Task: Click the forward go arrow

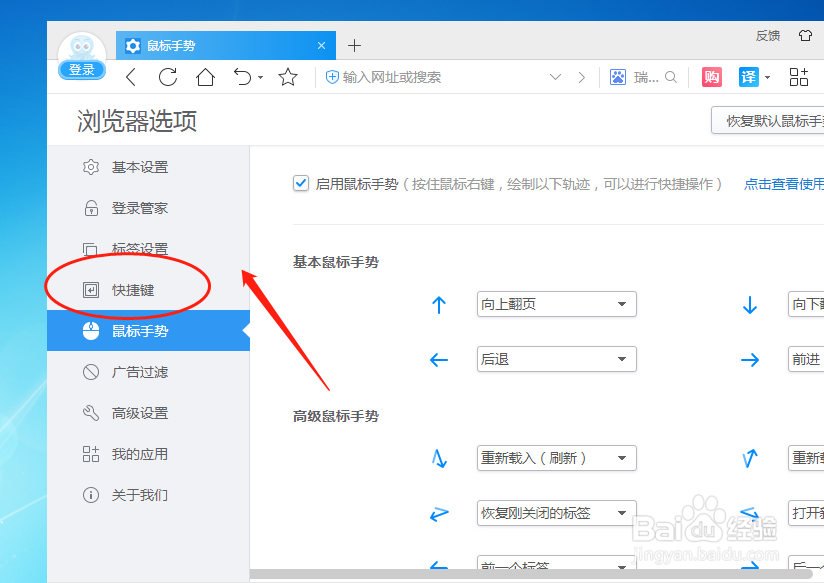Action: pos(581,77)
